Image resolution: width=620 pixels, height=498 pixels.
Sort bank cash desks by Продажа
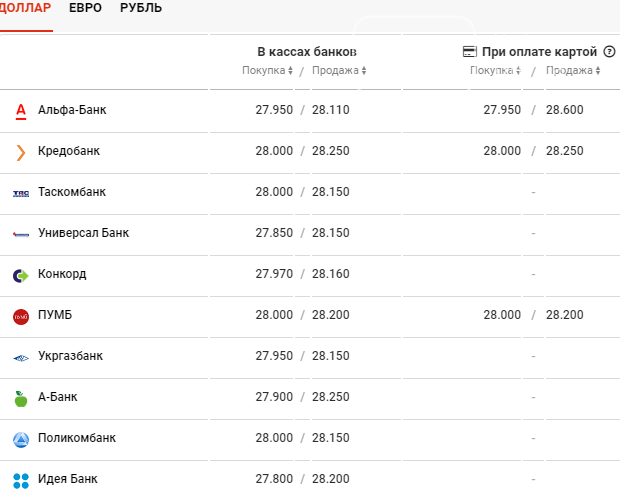pos(339,70)
